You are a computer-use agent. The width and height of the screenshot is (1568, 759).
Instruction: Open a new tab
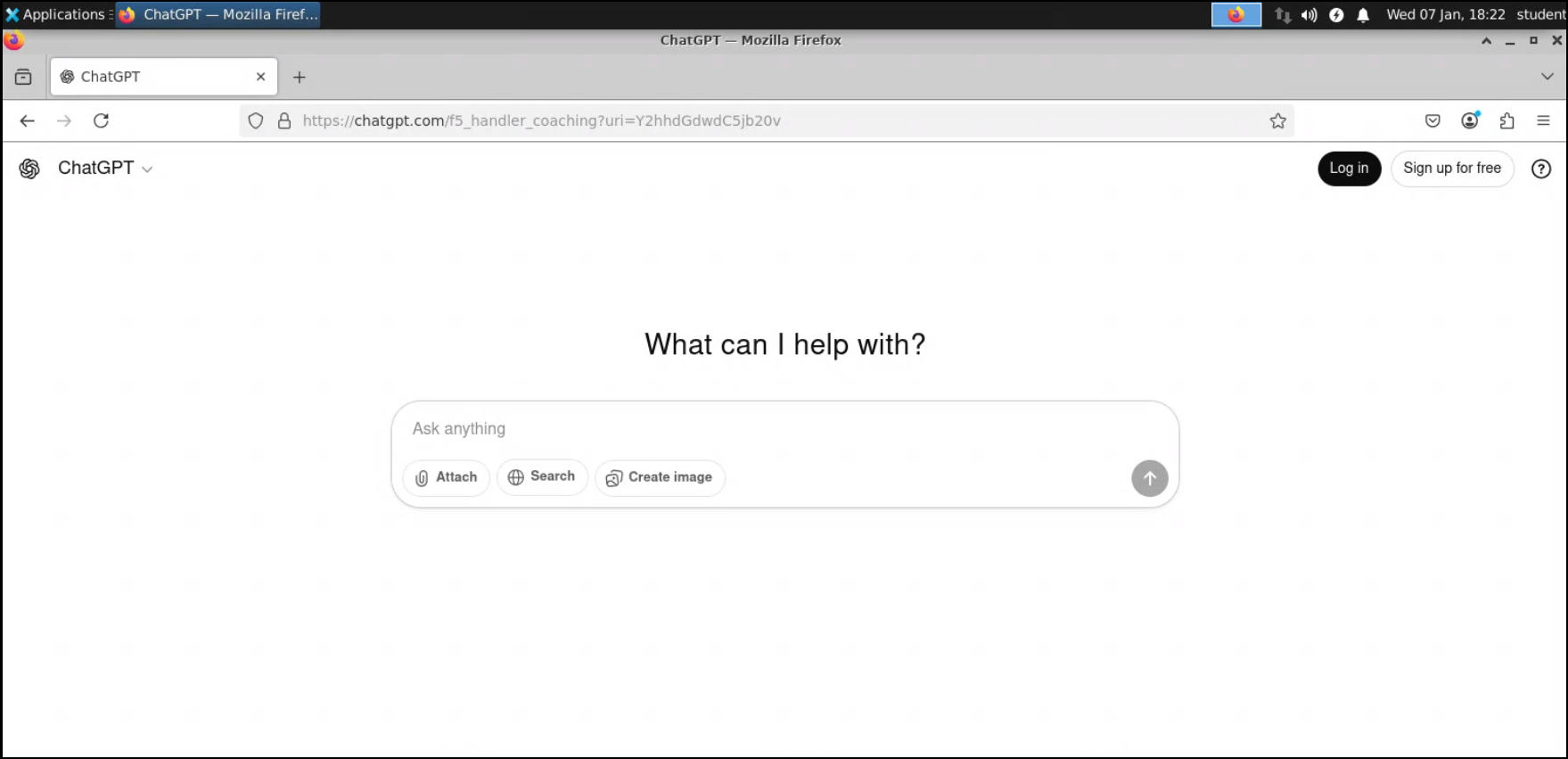[300, 78]
